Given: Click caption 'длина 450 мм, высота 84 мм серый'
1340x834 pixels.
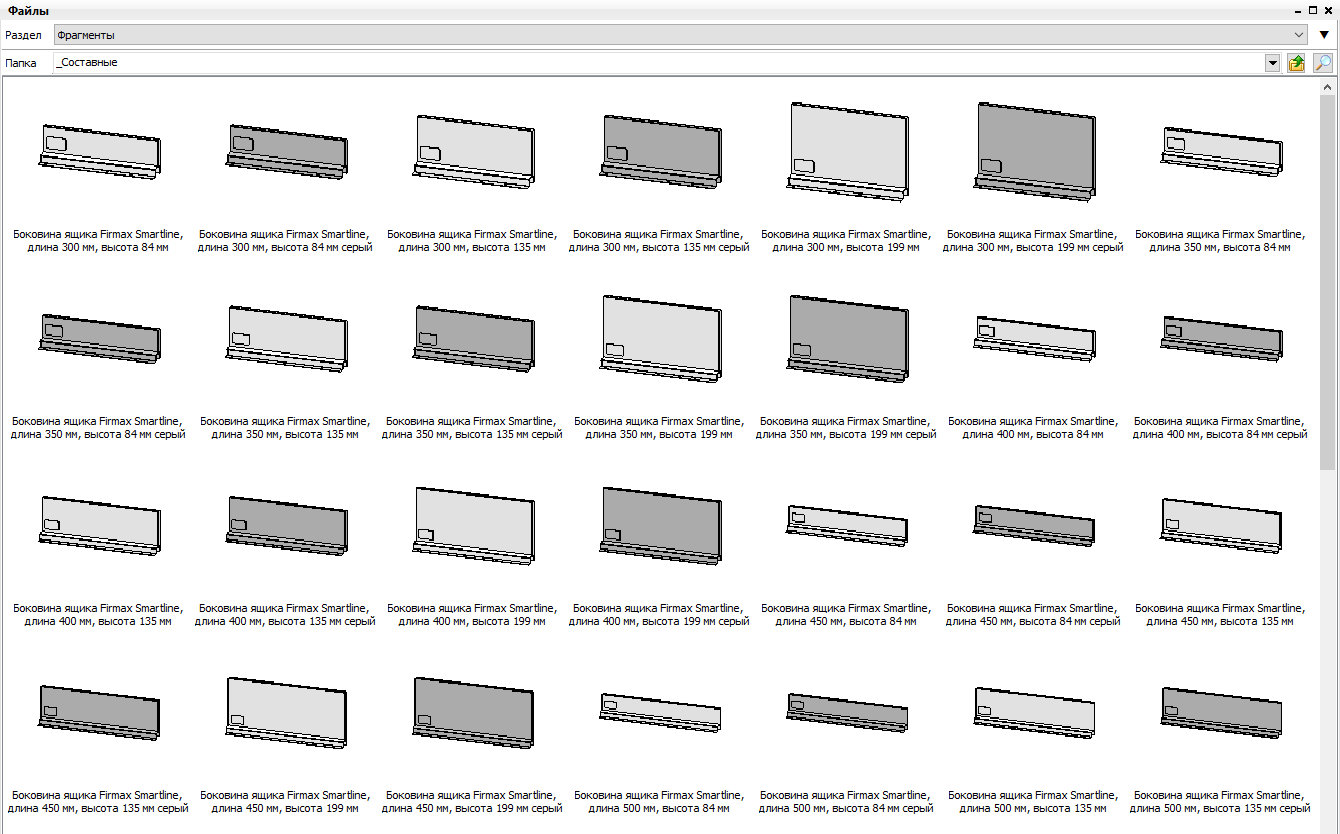Looking at the screenshot, I should pos(1033,621).
